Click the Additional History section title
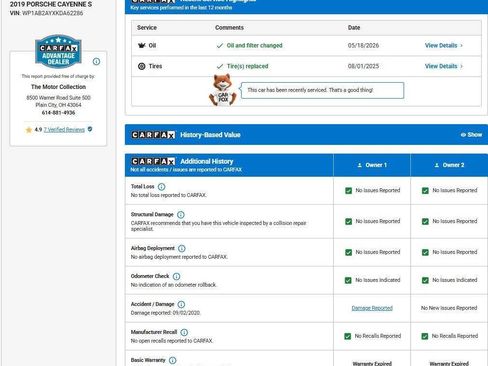 tap(207, 161)
